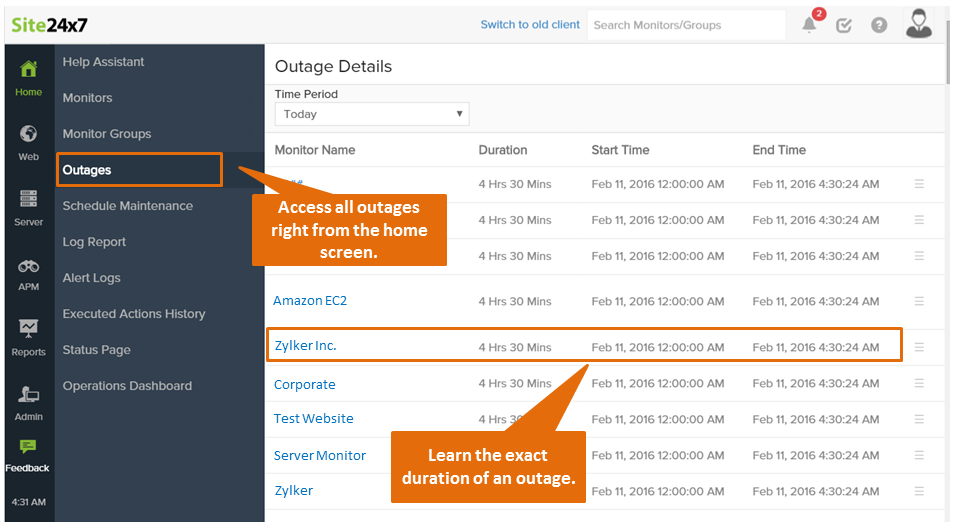This screenshot has width=955, height=532.
Task: Click the Monitor Name column header
Action: [315, 150]
